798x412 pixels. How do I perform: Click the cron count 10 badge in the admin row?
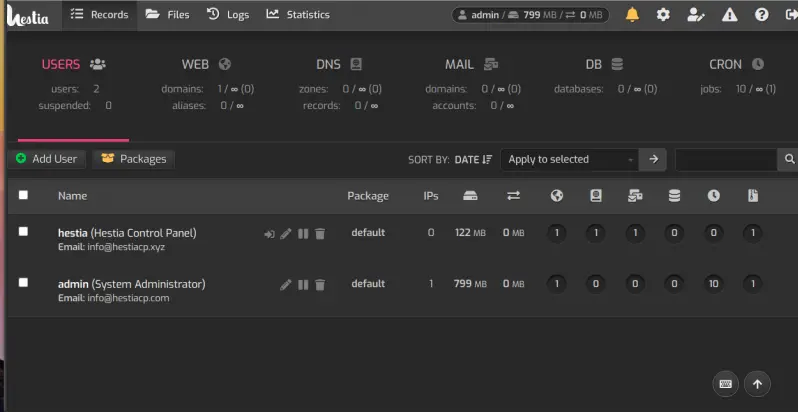coord(714,284)
